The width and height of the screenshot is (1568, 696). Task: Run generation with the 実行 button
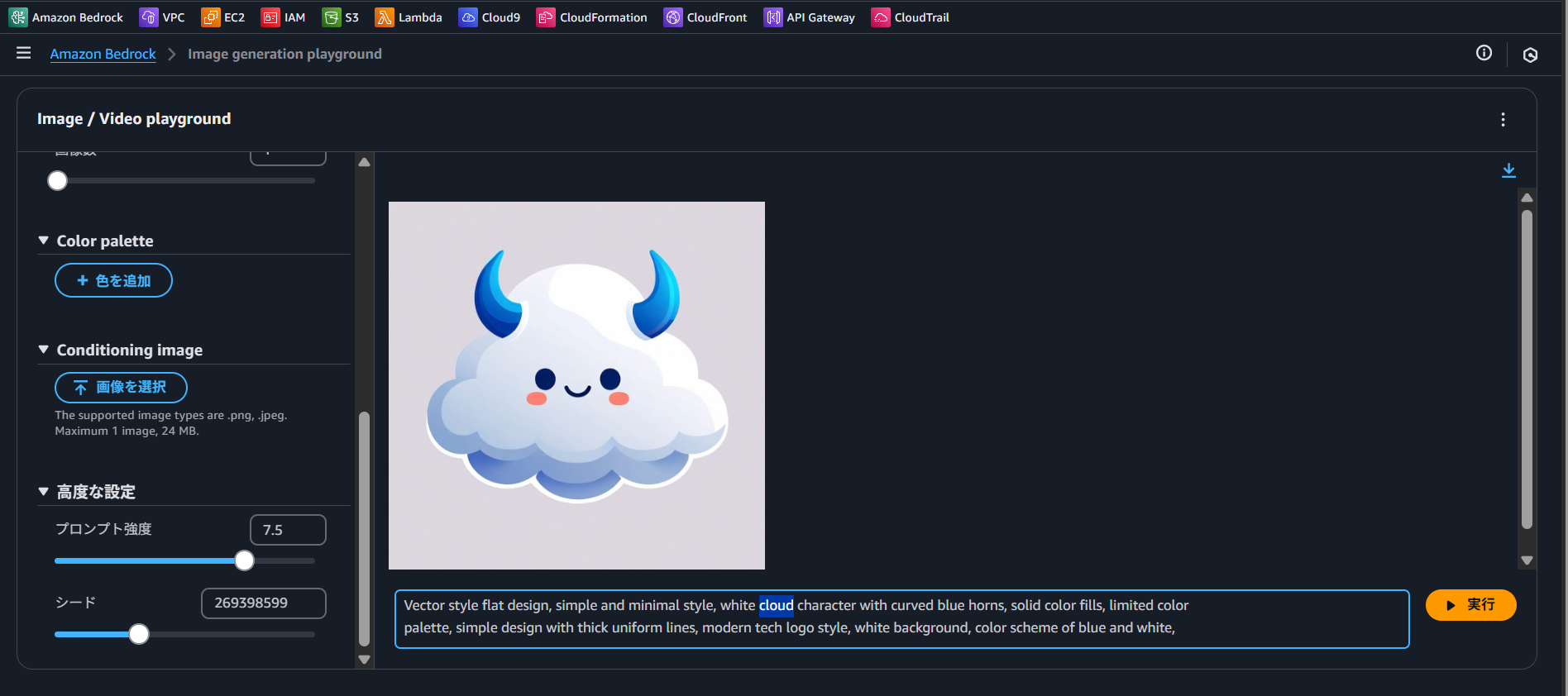click(x=1470, y=605)
